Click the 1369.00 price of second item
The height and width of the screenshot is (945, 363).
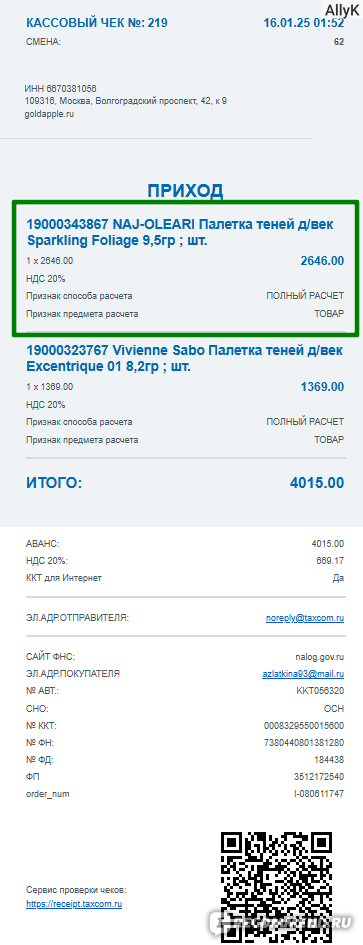(x=322, y=386)
